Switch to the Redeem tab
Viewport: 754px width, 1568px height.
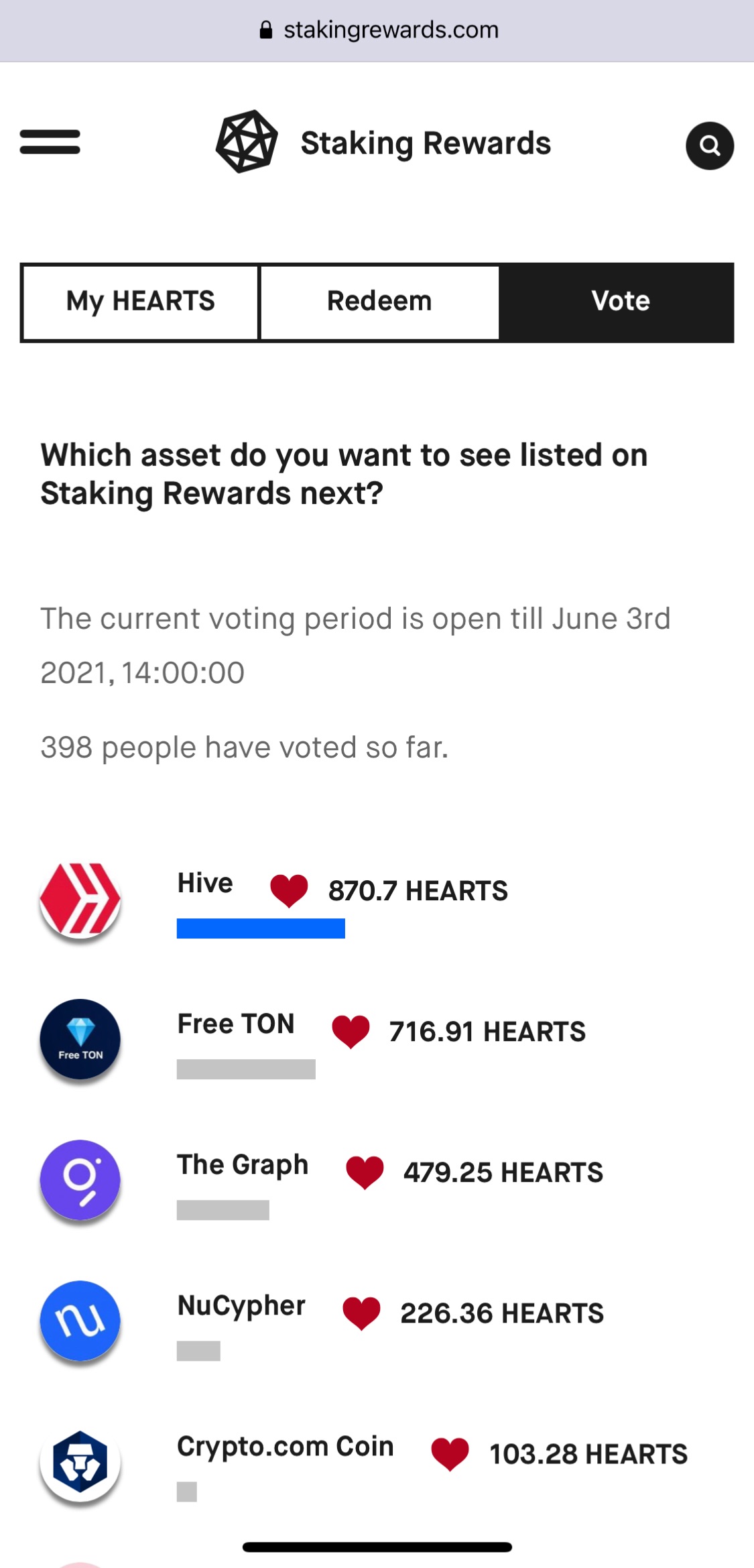click(379, 302)
